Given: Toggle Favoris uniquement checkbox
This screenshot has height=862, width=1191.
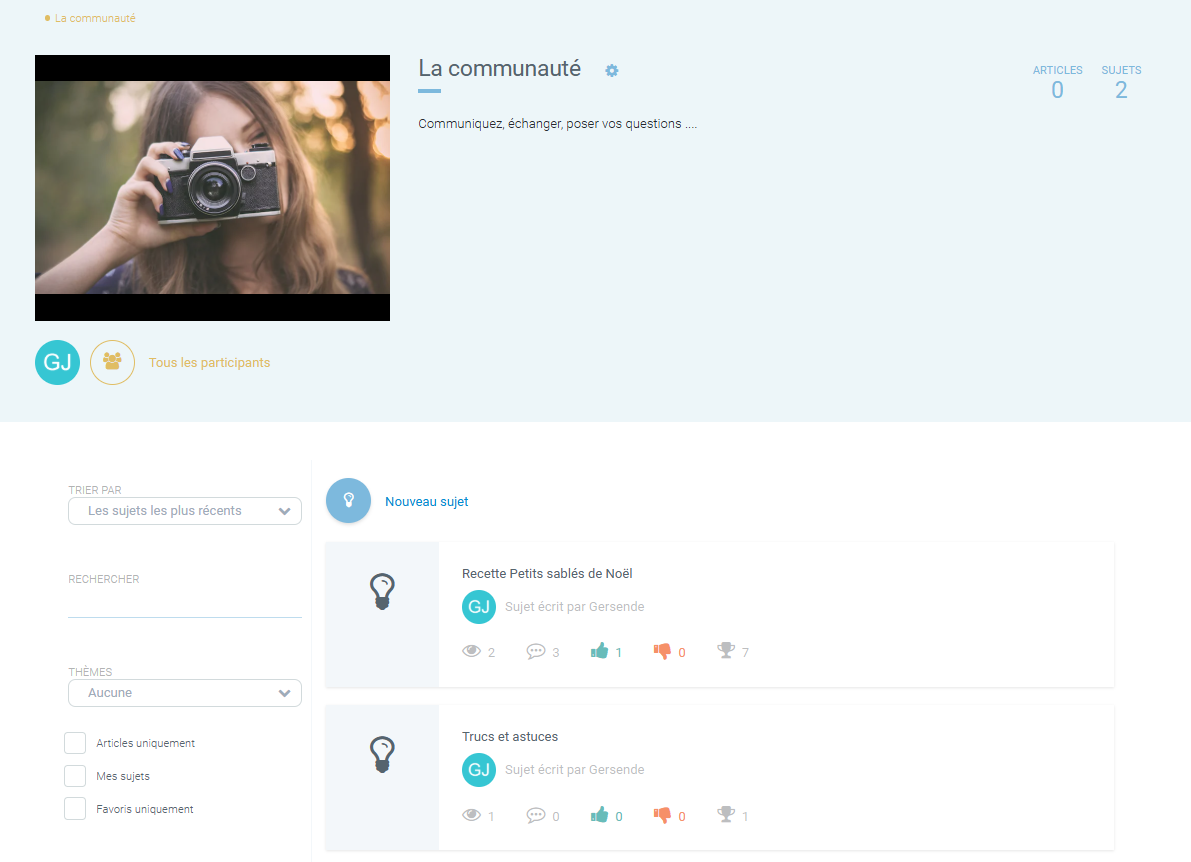Looking at the screenshot, I should pos(75,809).
